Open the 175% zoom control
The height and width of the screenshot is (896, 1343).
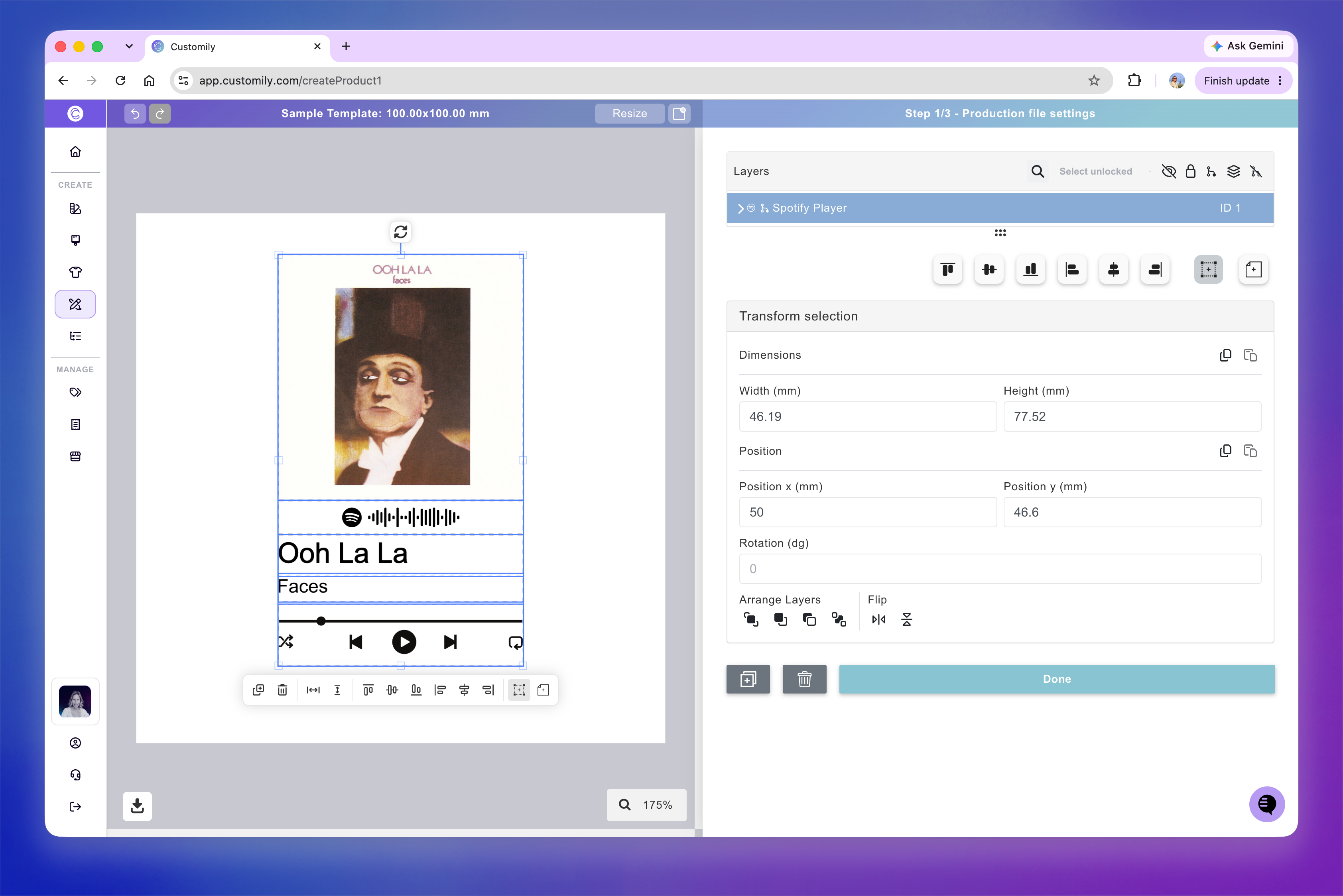click(647, 805)
